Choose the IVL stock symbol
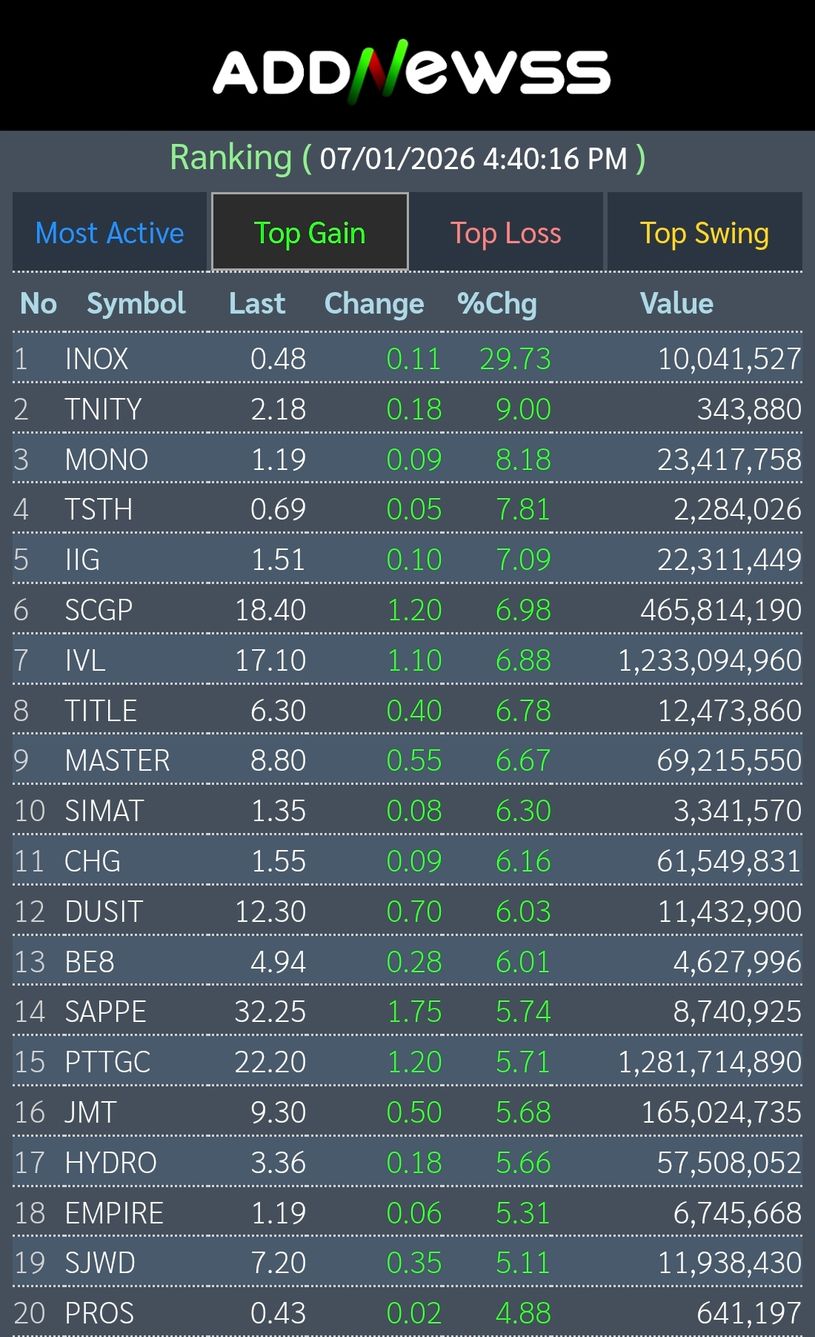The width and height of the screenshot is (815, 1337). click(85, 660)
